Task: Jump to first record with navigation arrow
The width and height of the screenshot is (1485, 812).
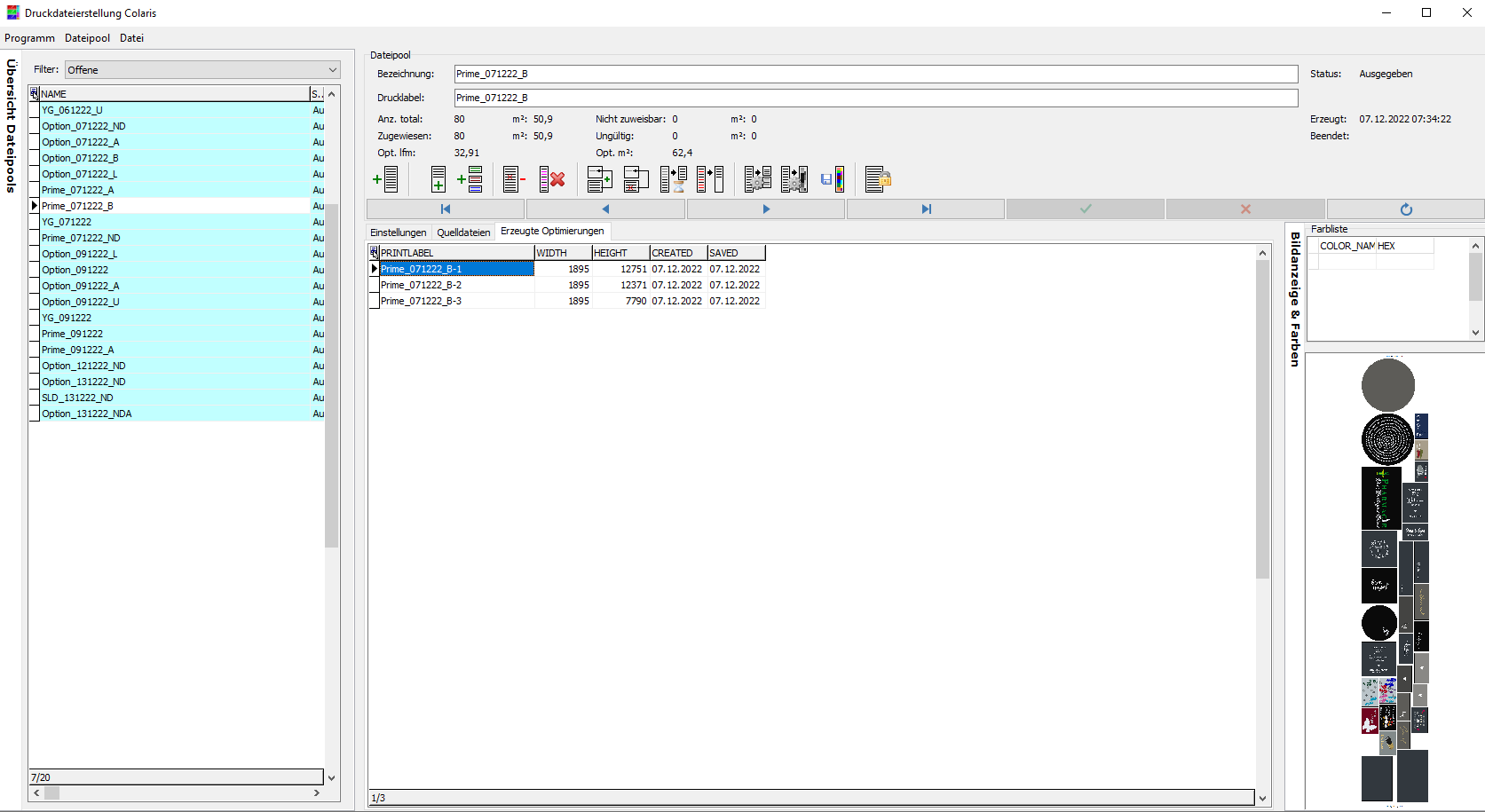Action: point(446,209)
